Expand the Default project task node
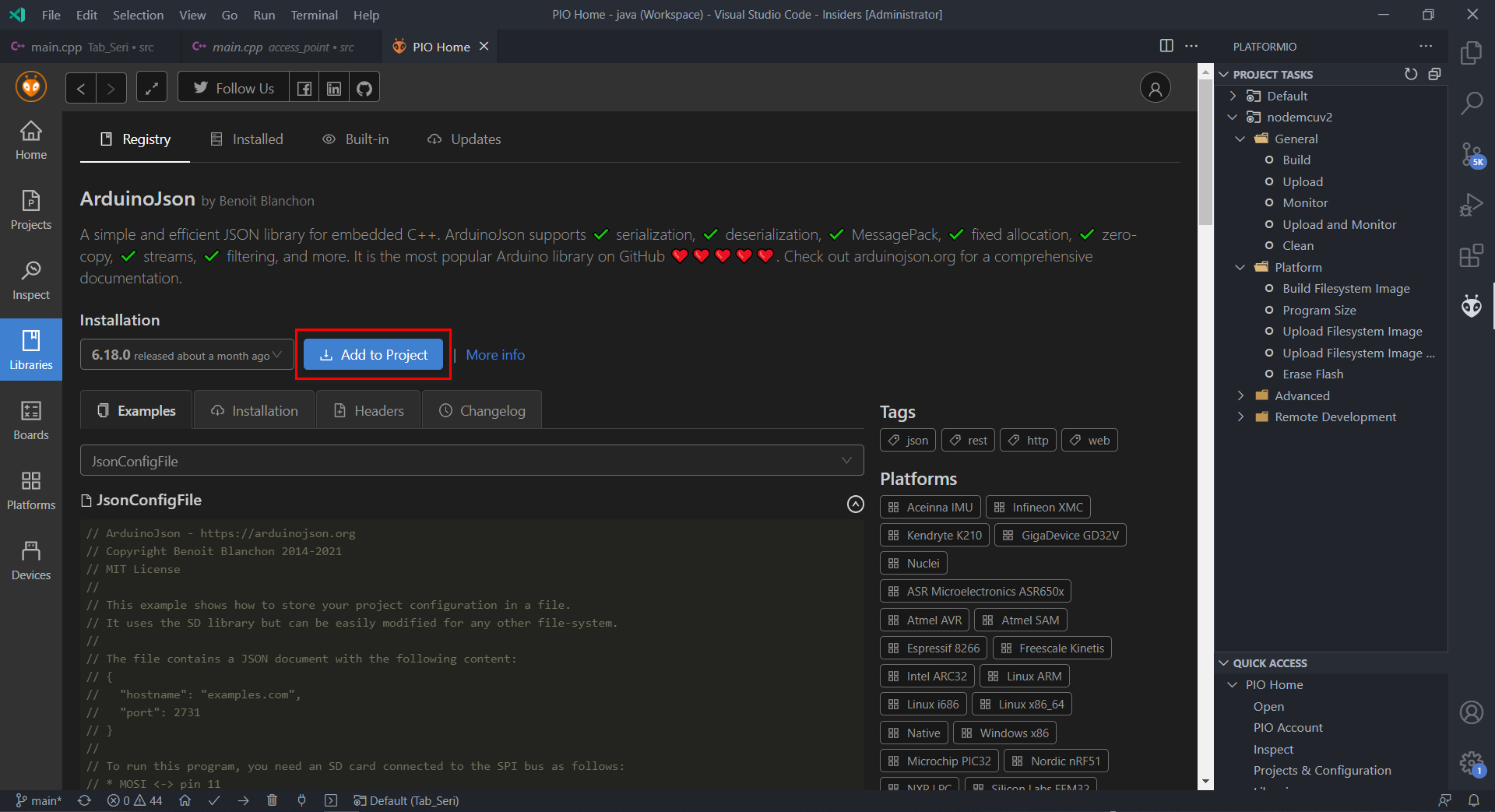The width and height of the screenshot is (1495, 812). coord(1233,96)
